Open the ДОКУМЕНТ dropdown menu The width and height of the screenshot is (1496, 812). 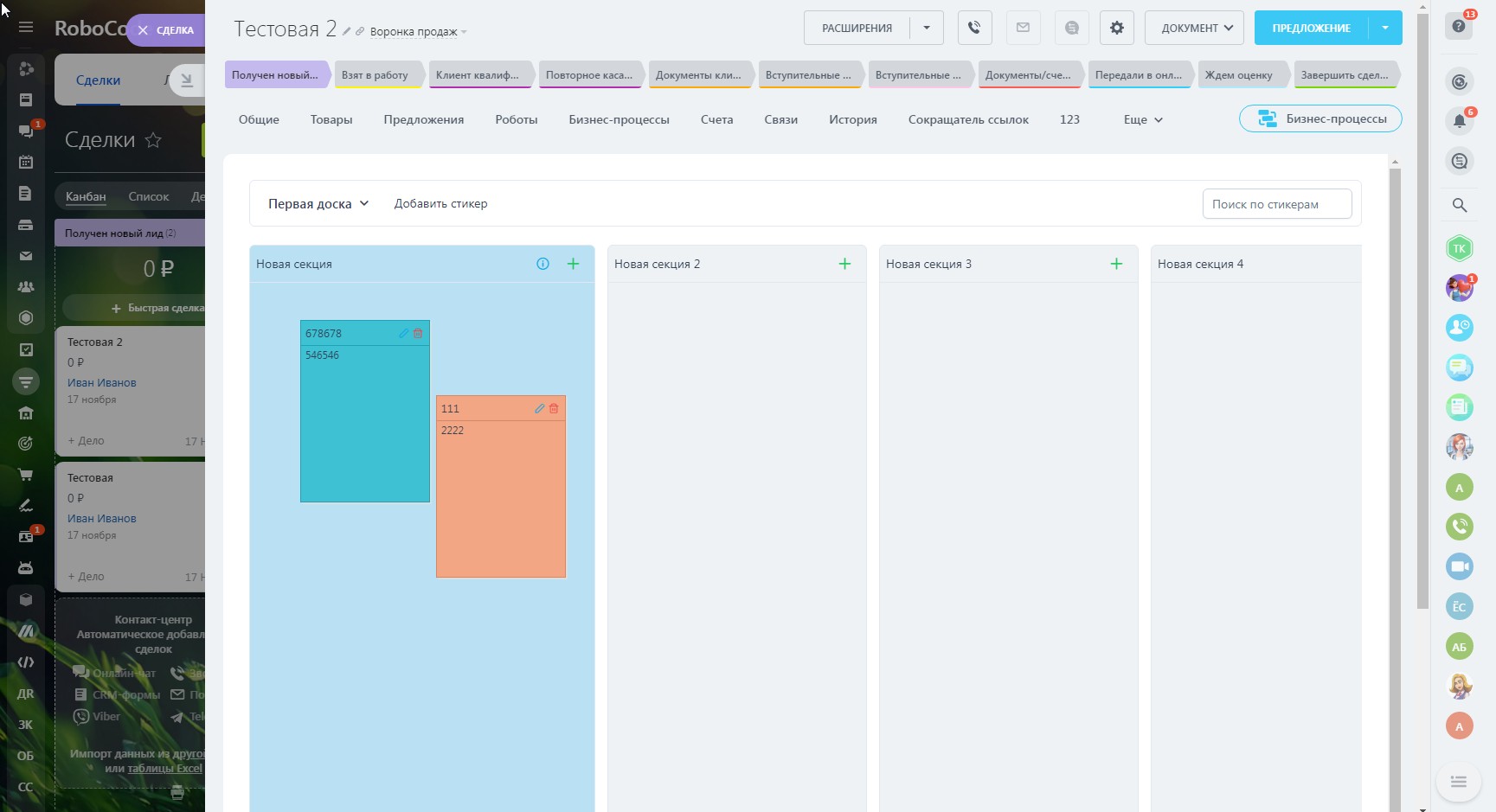(x=1194, y=28)
